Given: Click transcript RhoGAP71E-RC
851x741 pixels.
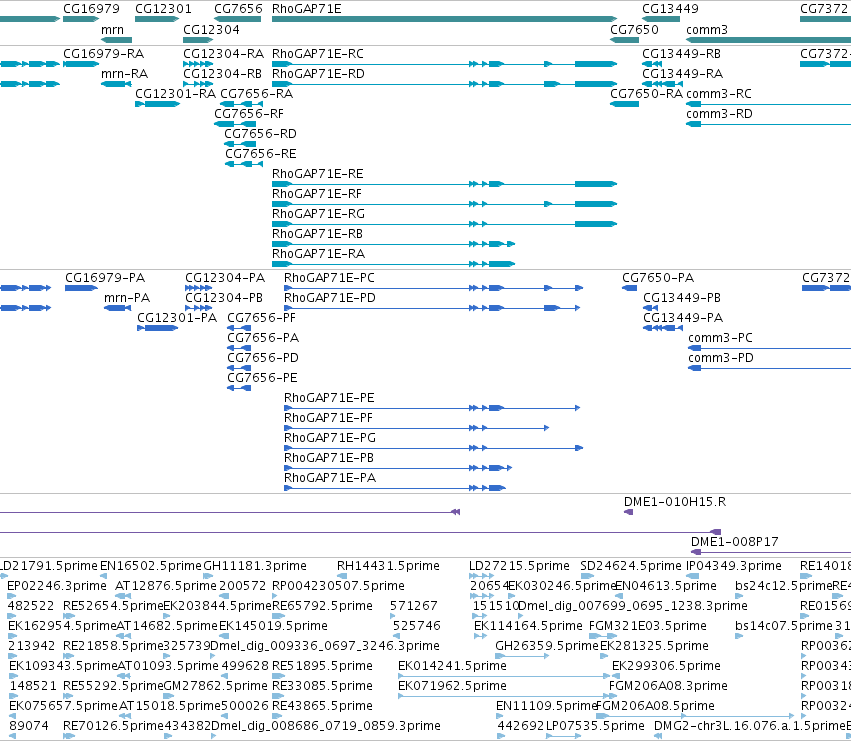Looking at the screenshot, I should (x=317, y=54).
